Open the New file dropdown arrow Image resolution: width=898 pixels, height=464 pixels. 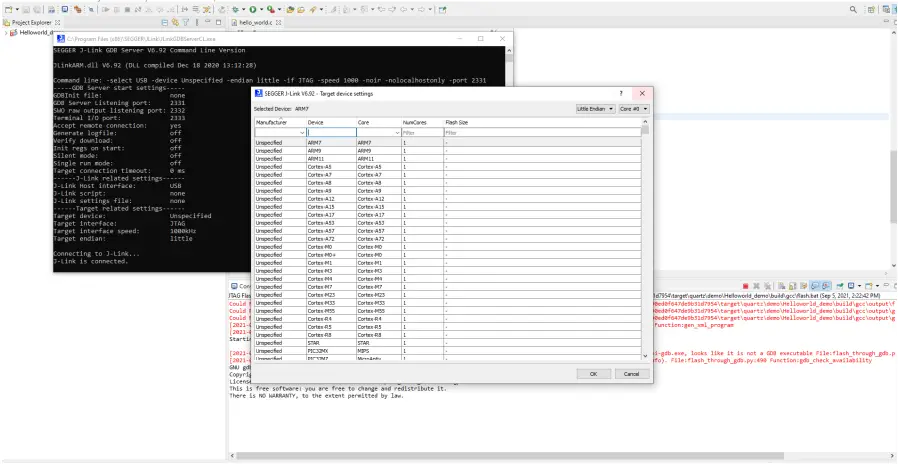[17, 10]
